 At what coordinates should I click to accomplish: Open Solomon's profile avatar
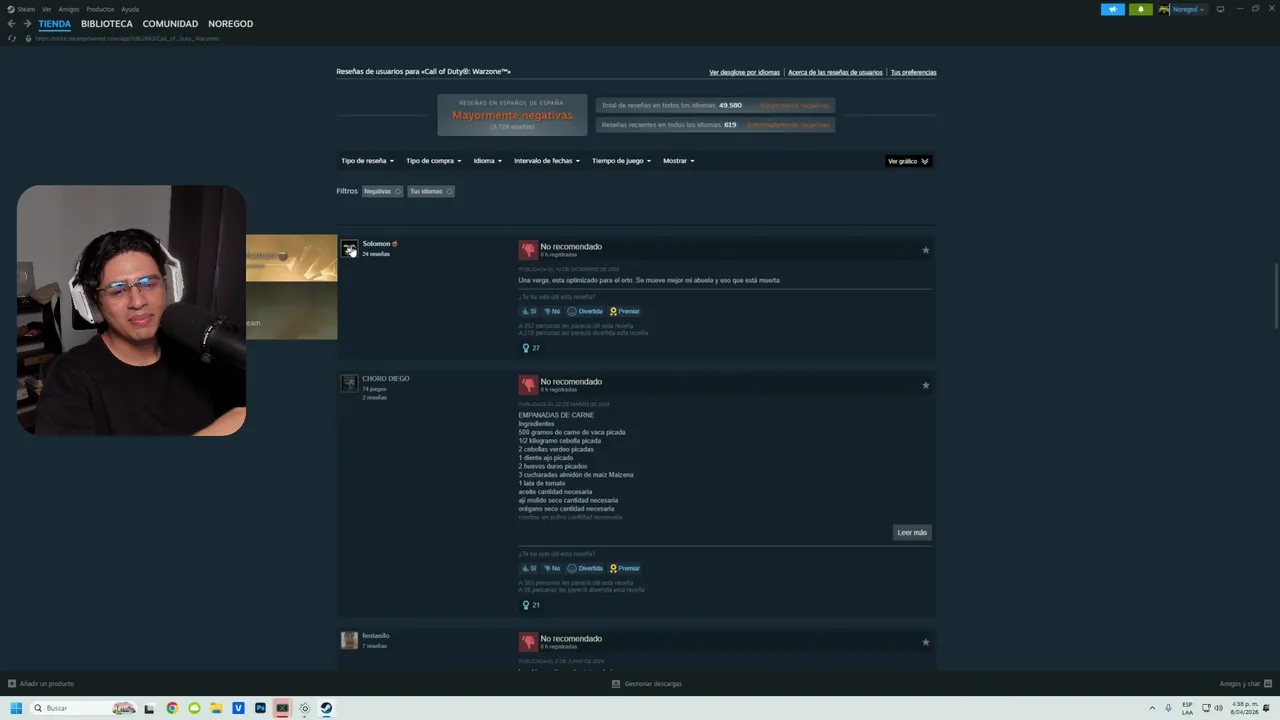tap(349, 248)
